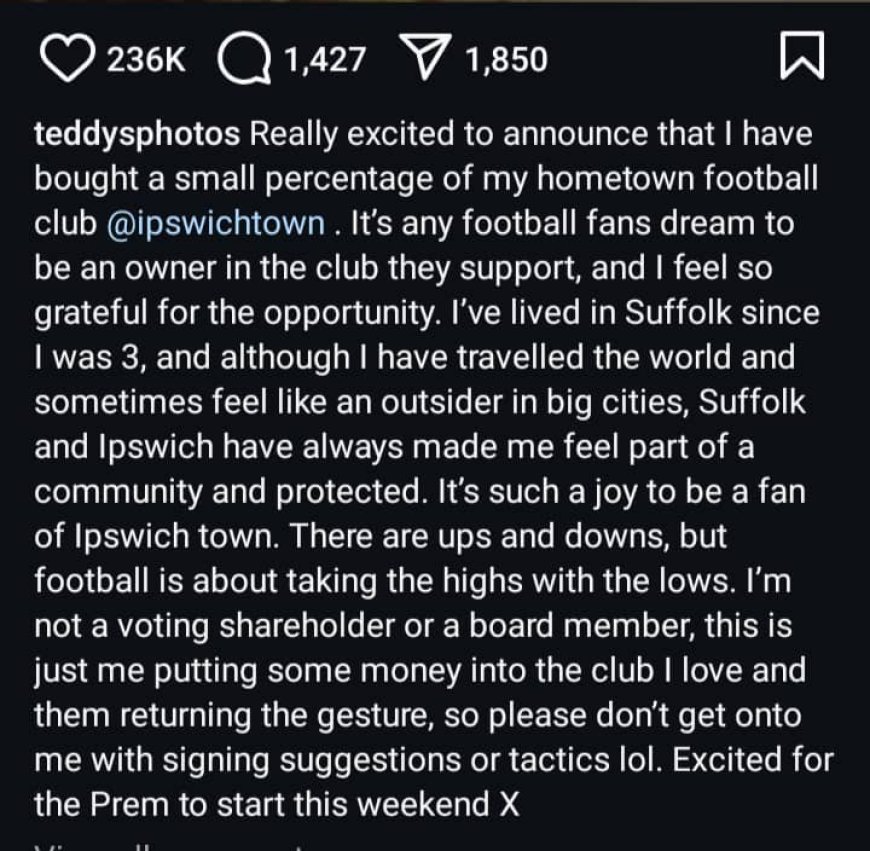This screenshot has height=851, width=870.
Task: Like the post with the heart icon
Action: tap(69, 58)
